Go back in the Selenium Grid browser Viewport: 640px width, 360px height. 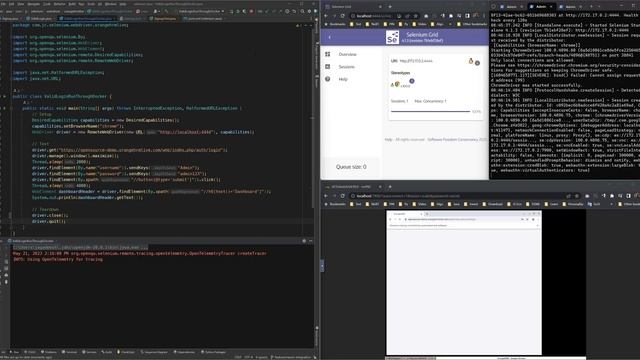tap(326, 16)
